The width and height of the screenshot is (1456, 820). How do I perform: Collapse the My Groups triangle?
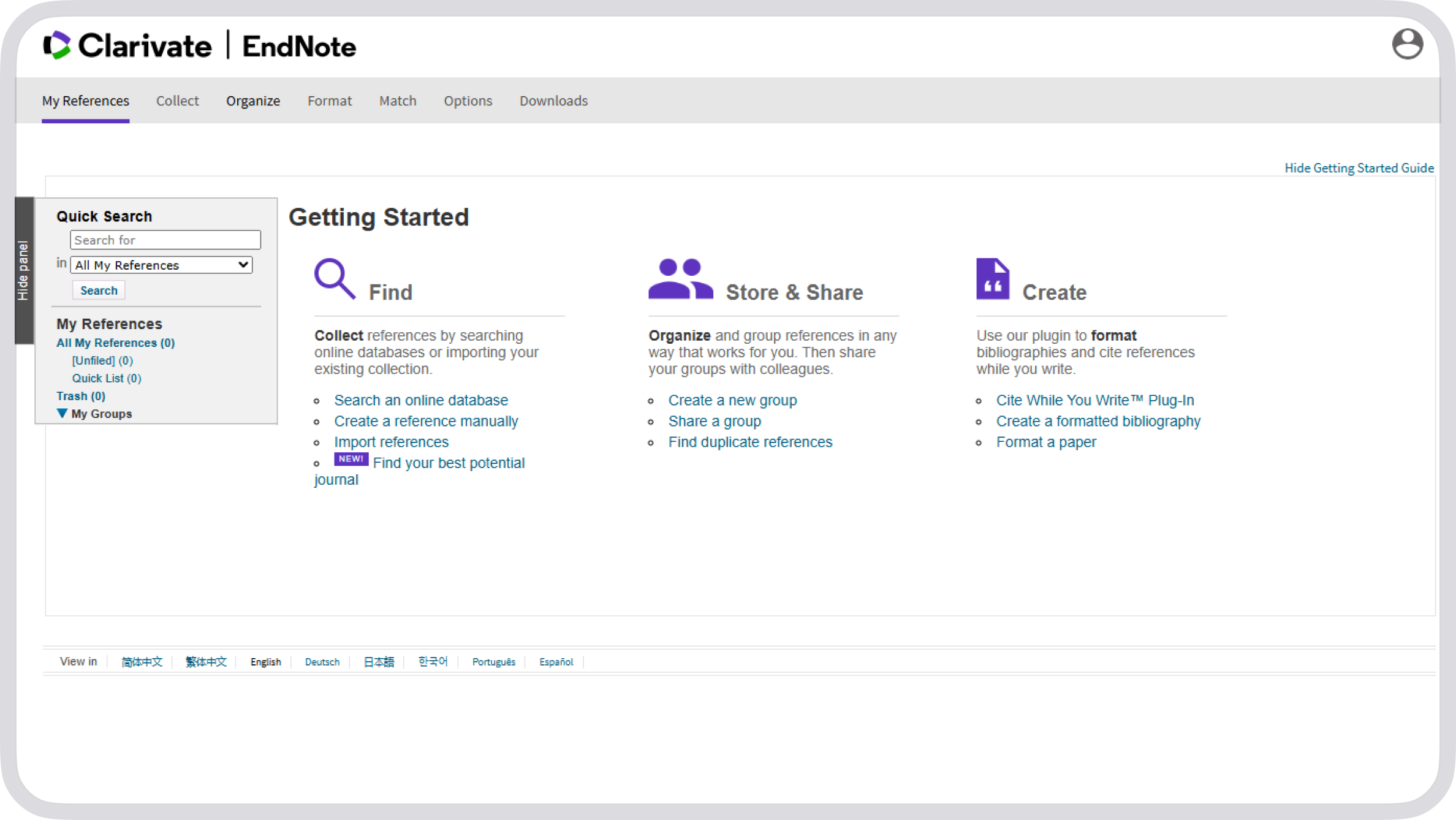(62, 413)
